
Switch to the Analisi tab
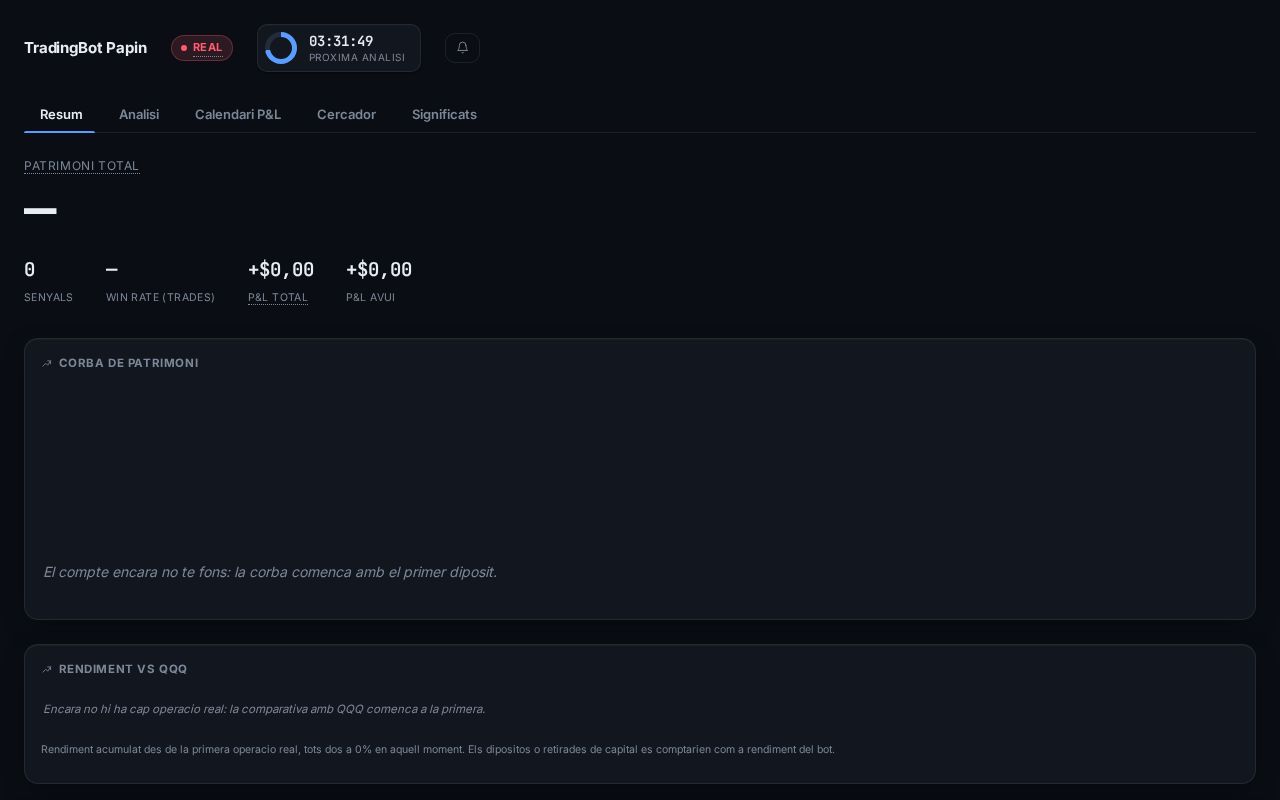(139, 114)
